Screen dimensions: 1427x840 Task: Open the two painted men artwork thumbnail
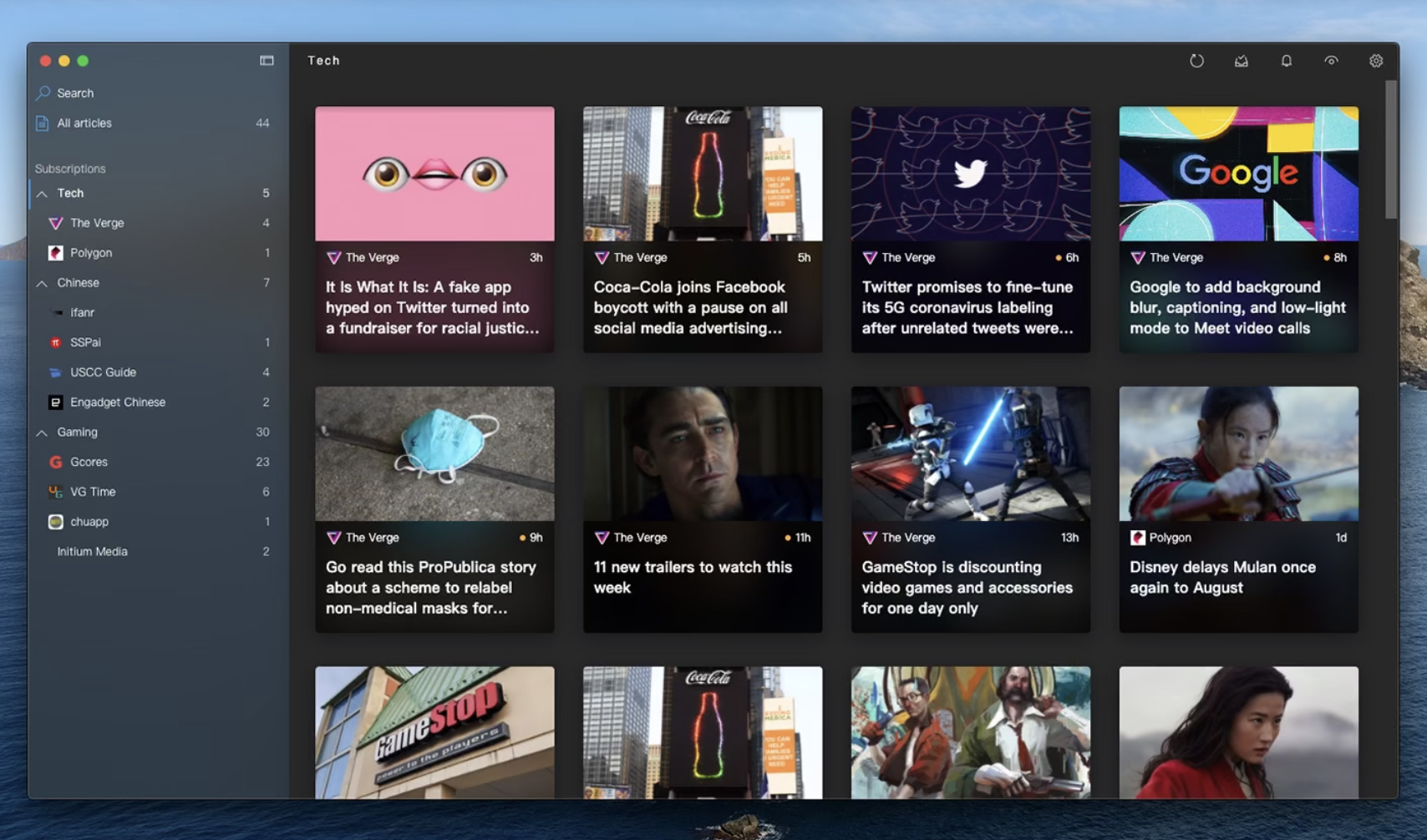click(x=971, y=732)
